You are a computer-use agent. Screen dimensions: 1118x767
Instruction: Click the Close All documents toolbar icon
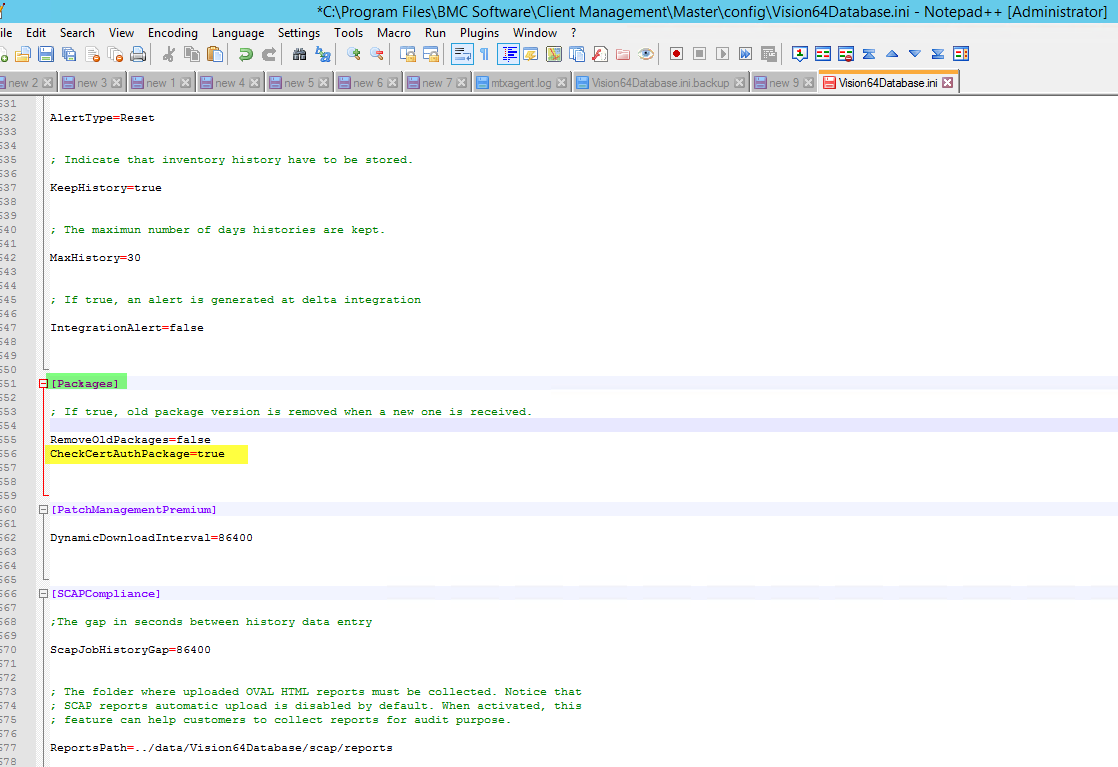(x=115, y=54)
